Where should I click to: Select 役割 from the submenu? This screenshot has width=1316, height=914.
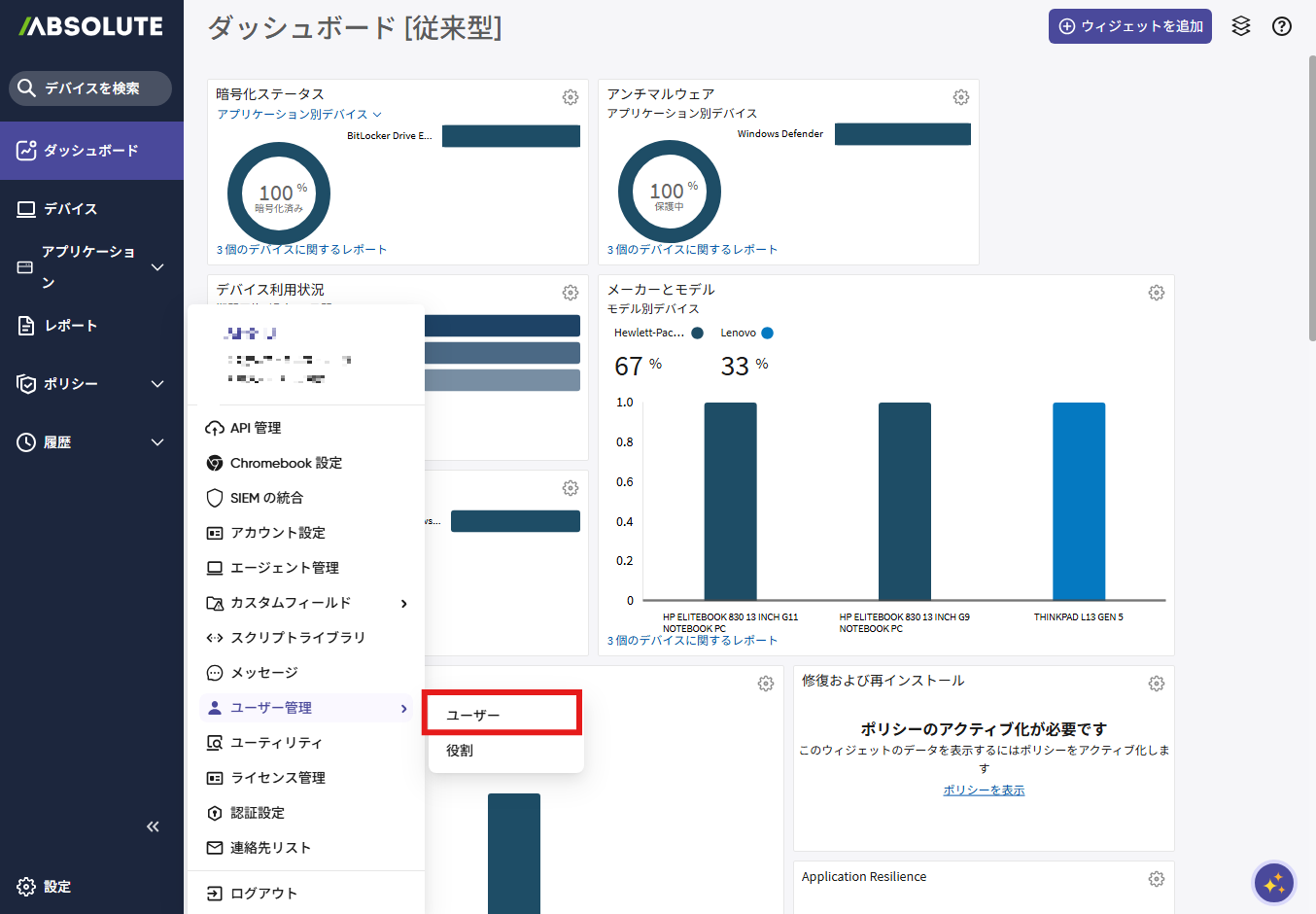coord(460,751)
